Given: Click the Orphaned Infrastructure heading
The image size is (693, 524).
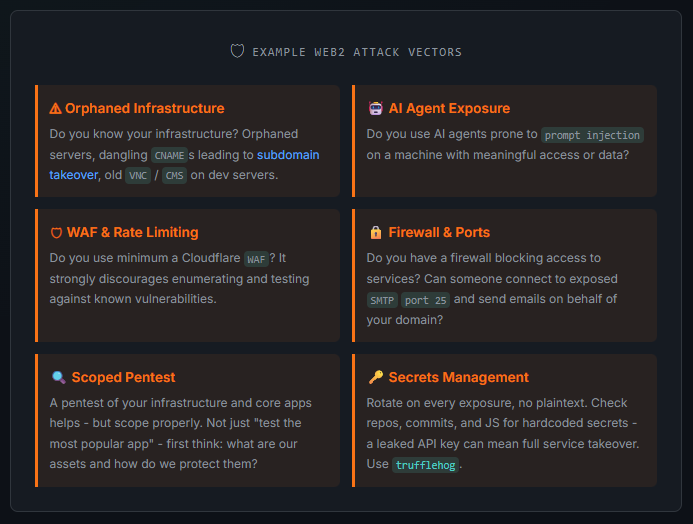Looking at the screenshot, I should [145, 108].
